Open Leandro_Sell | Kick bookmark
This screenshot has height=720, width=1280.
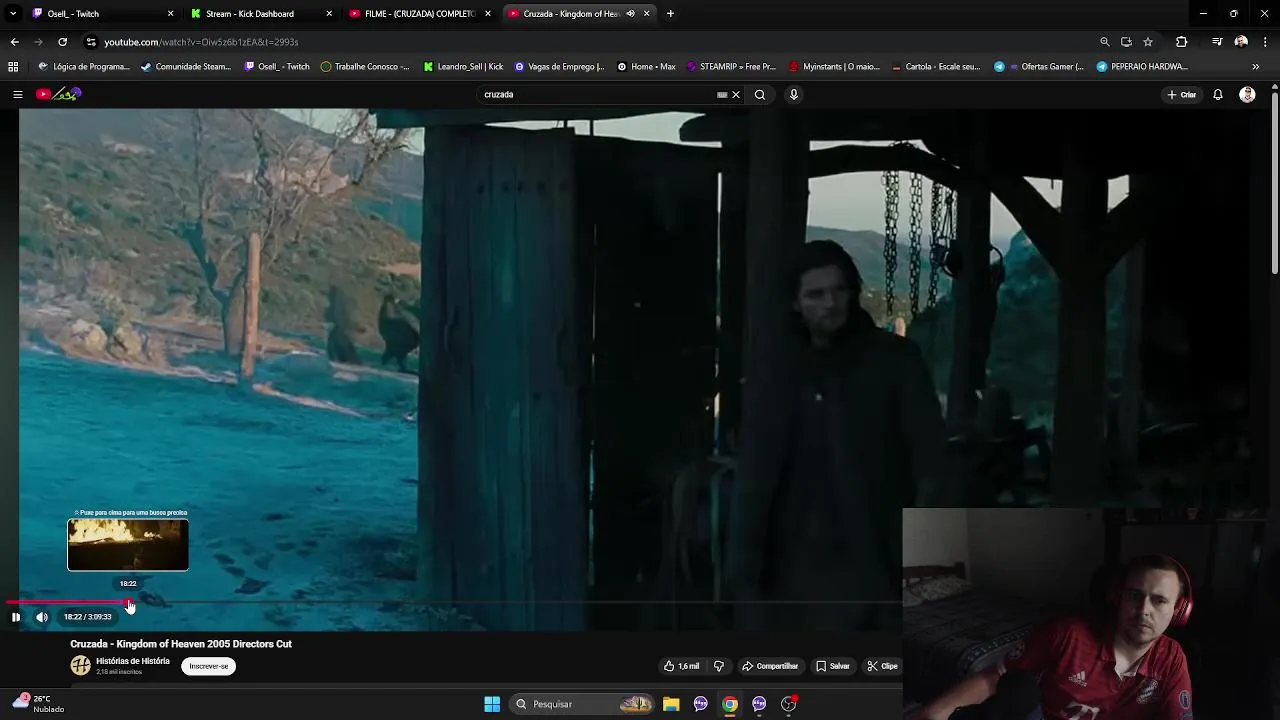[x=463, y=66]
